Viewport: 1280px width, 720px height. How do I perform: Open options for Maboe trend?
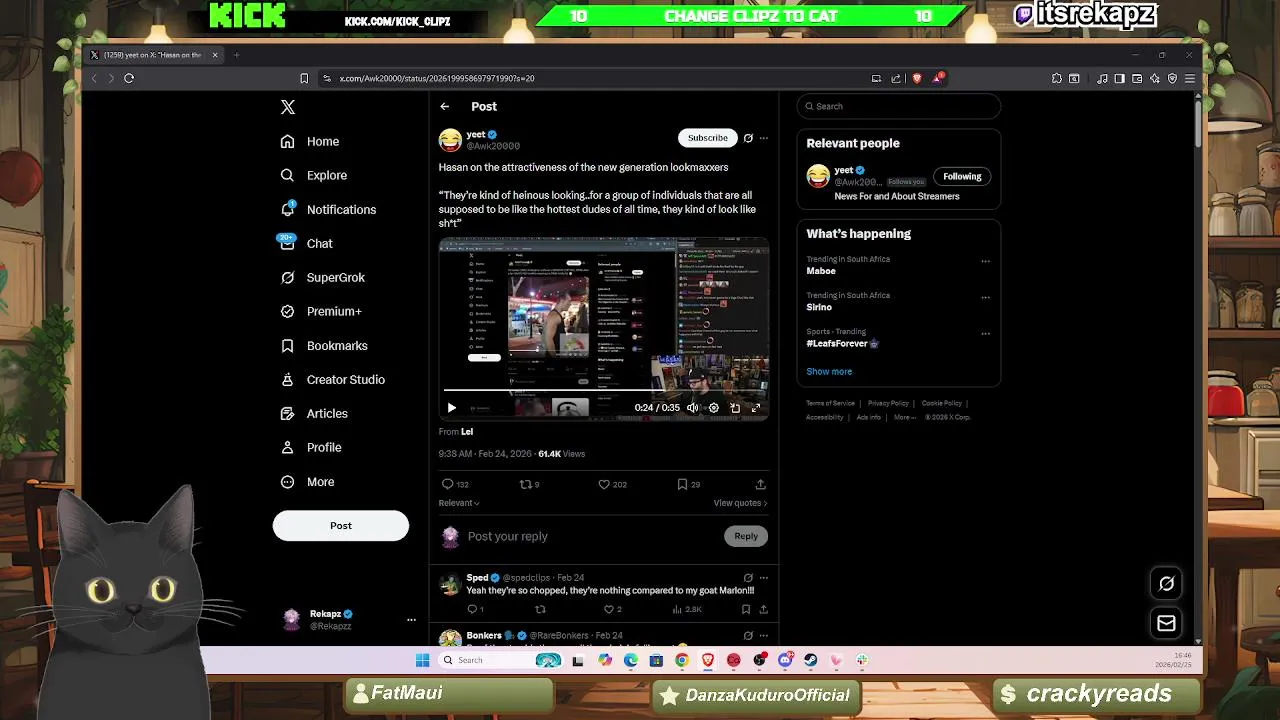pyautogui.click(x=985, y=262)
